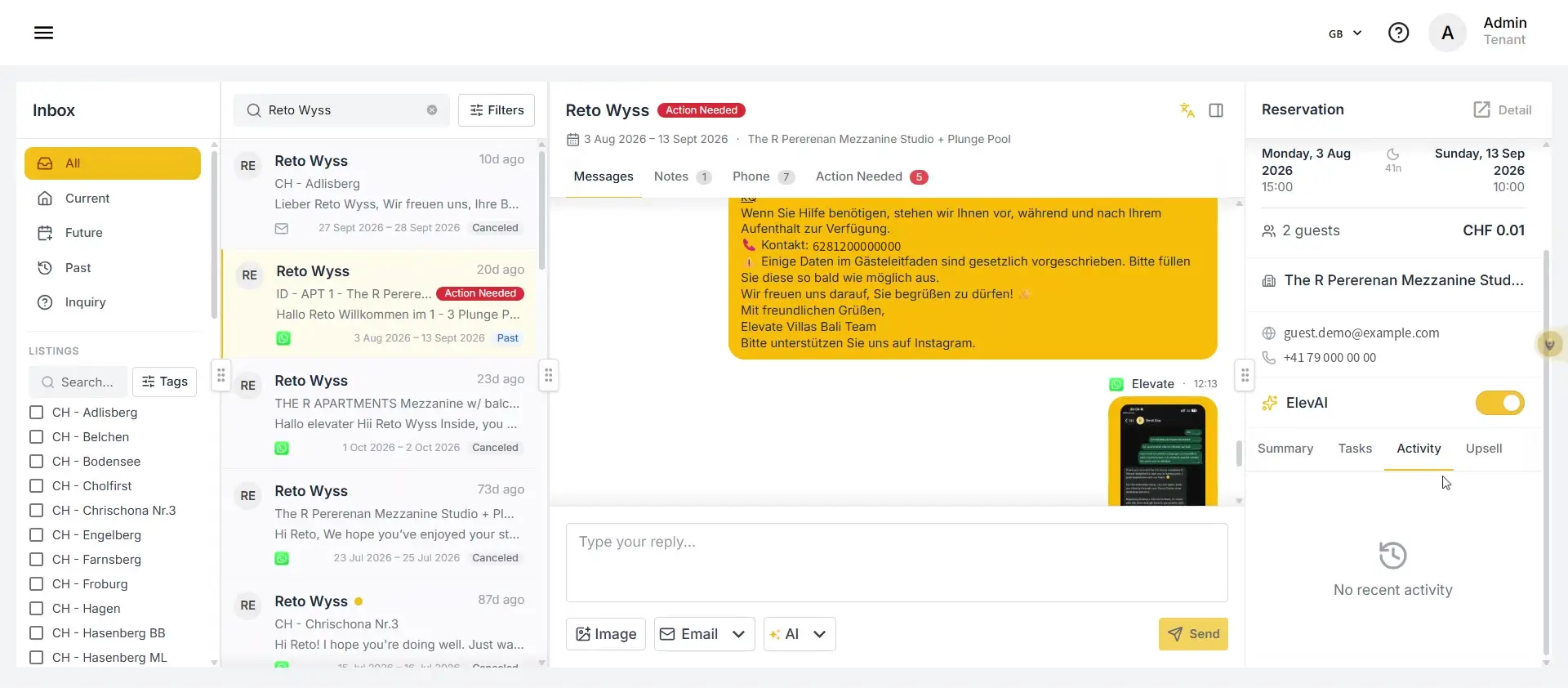Click the listing building icon in Reservation panel
This screenshot has height=688, width=1568.
[1268, 281]
